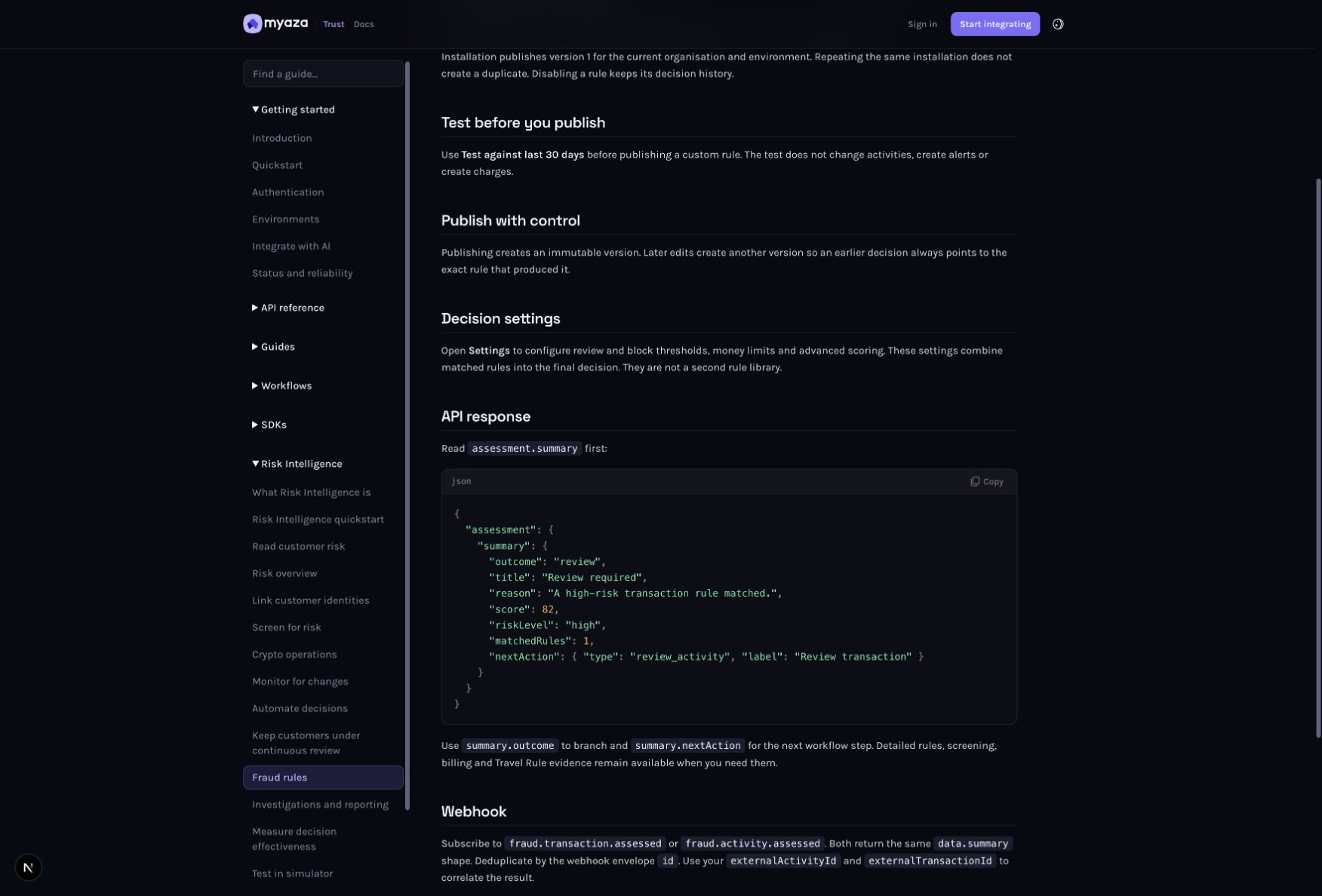Copy the JSON code block
The width and height of the screenshot is (1322, 896).
click(987, 481)
